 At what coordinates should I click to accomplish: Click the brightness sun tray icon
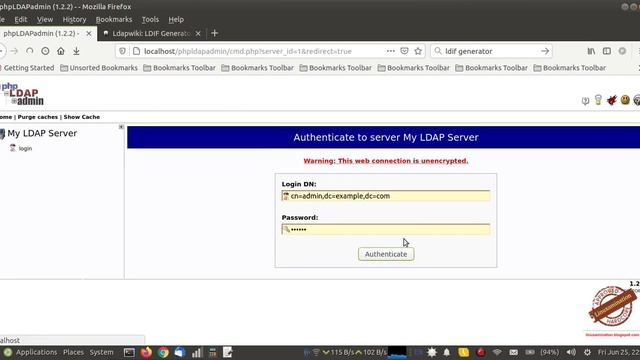431,352
